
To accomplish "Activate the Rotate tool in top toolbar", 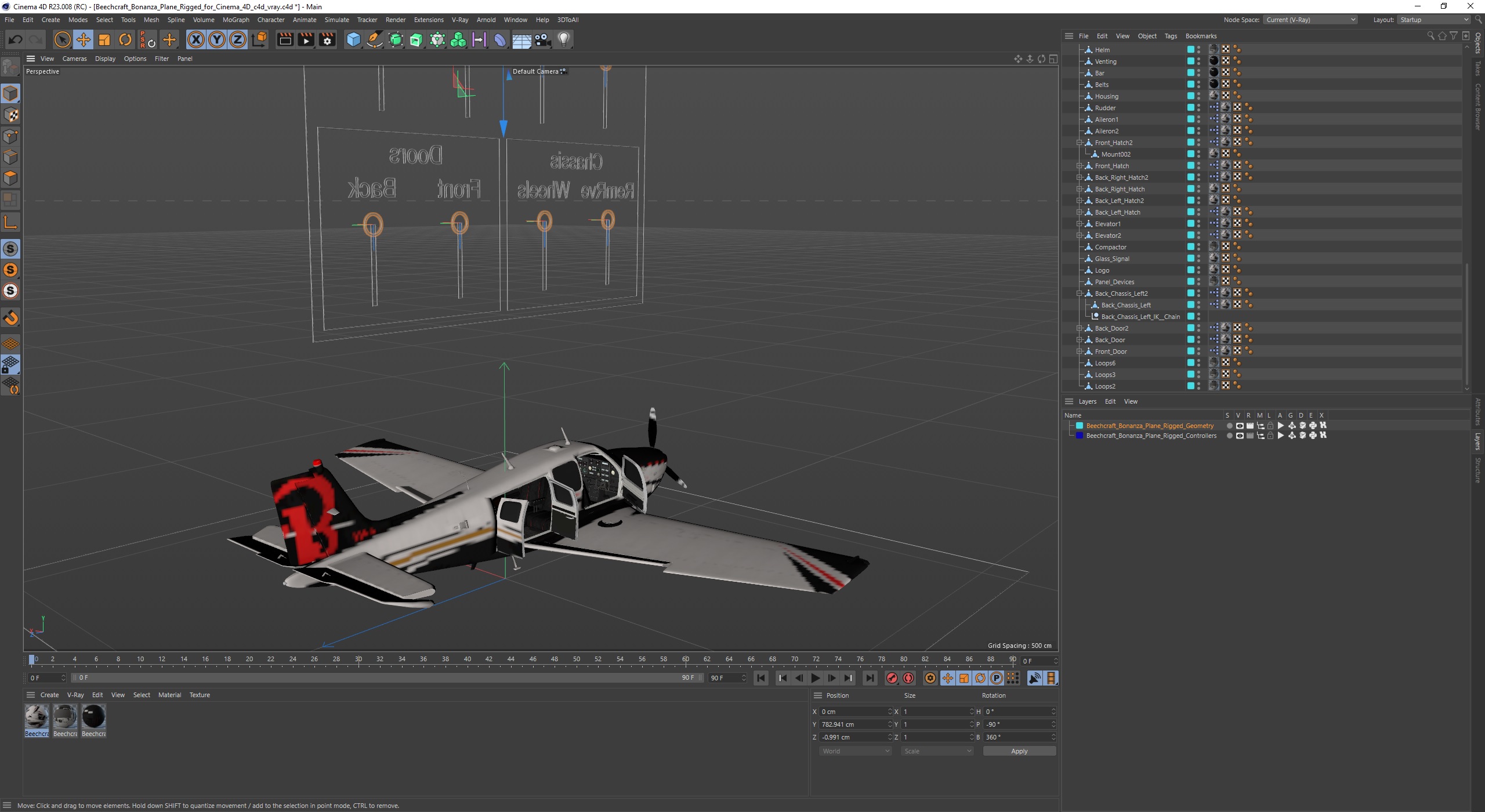I will pos(125,39).
